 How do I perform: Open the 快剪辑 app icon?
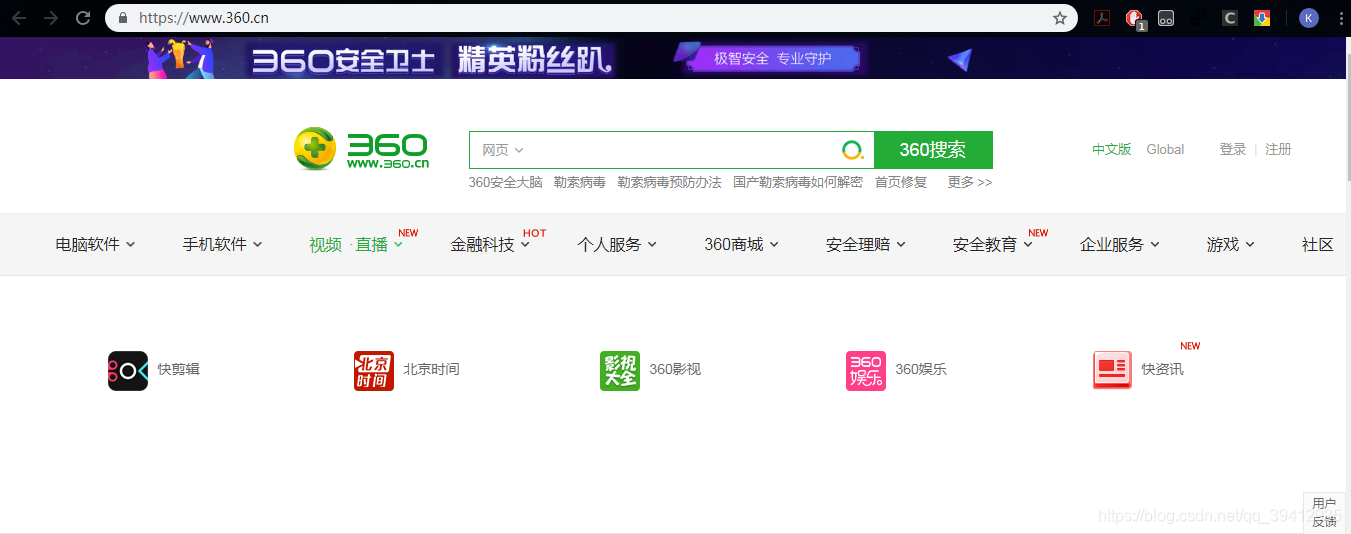point(128,370)
